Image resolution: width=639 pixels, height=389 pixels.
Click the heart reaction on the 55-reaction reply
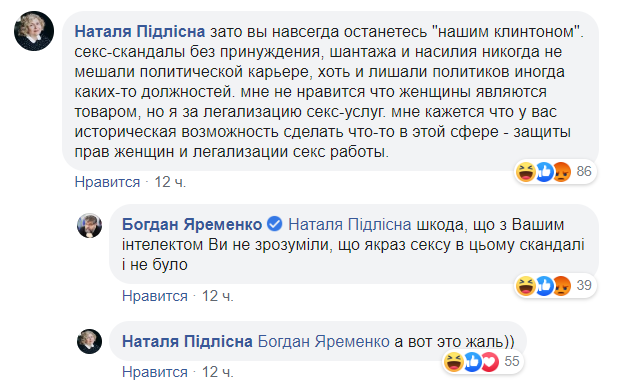(x=490, y=361)
